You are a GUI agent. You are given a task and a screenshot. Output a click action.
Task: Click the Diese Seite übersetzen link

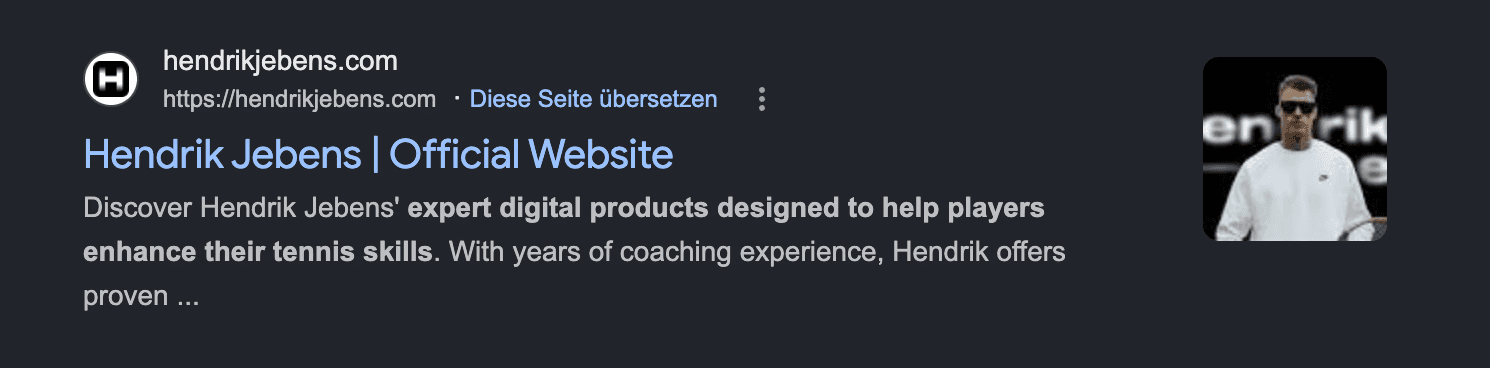[593, 99]
